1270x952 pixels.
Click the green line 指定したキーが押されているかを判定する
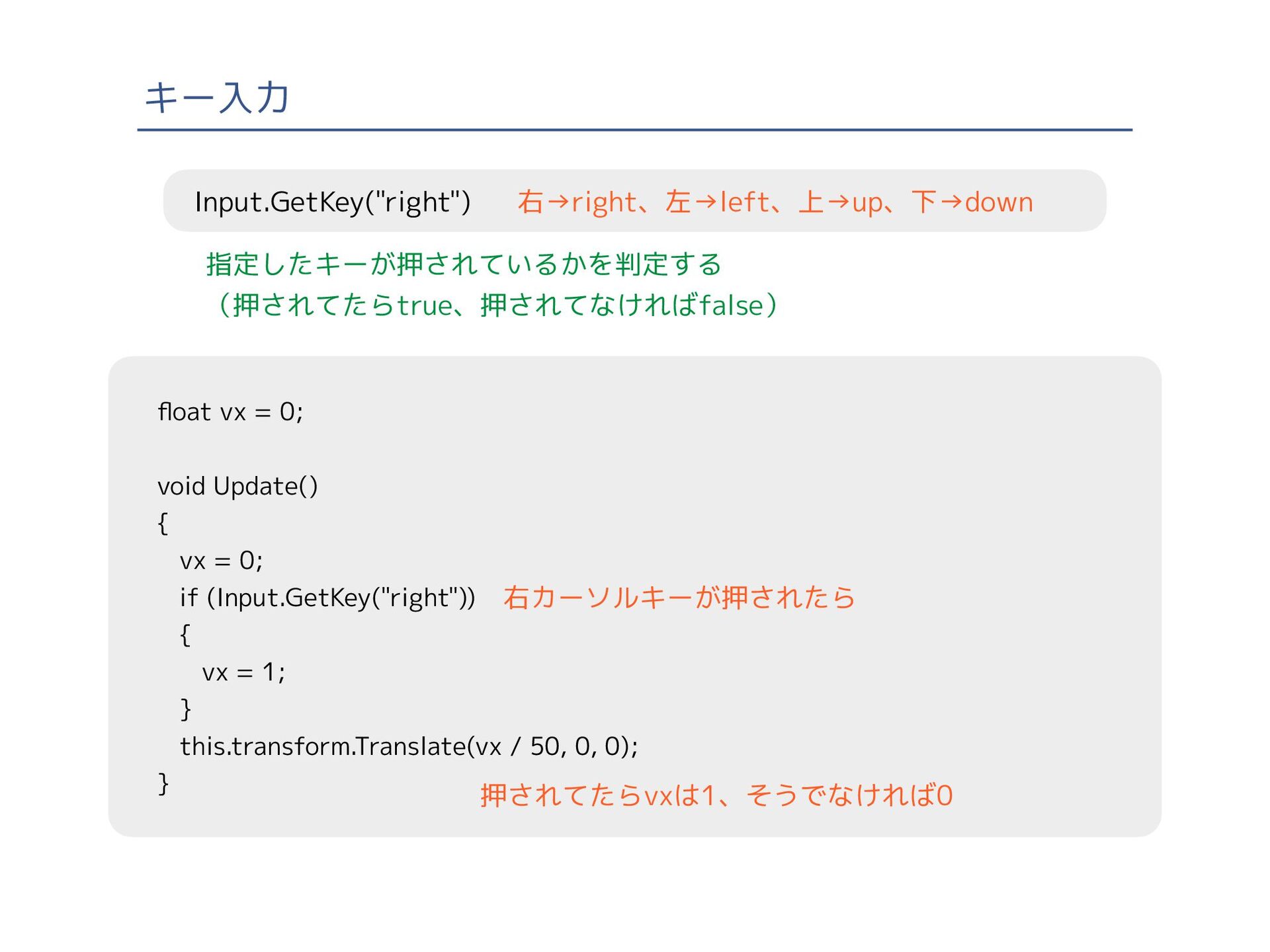tap(463, 264)
